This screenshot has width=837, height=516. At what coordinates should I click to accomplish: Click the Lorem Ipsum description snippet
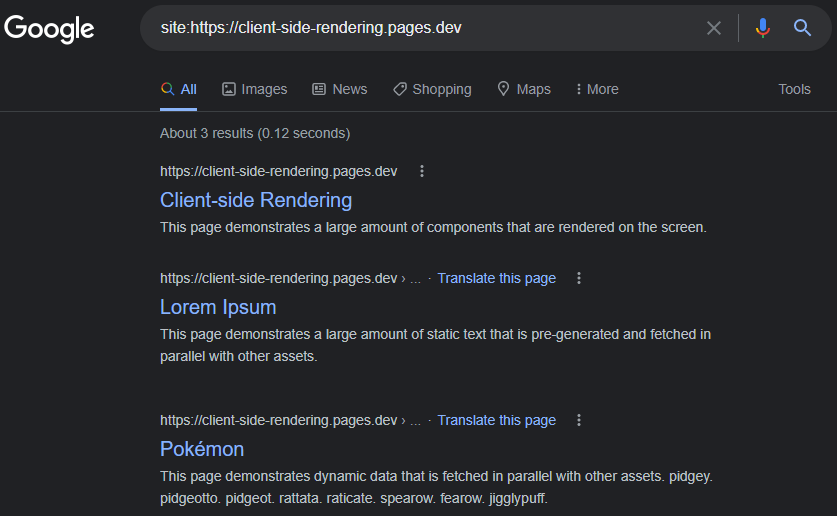point(436,345)
